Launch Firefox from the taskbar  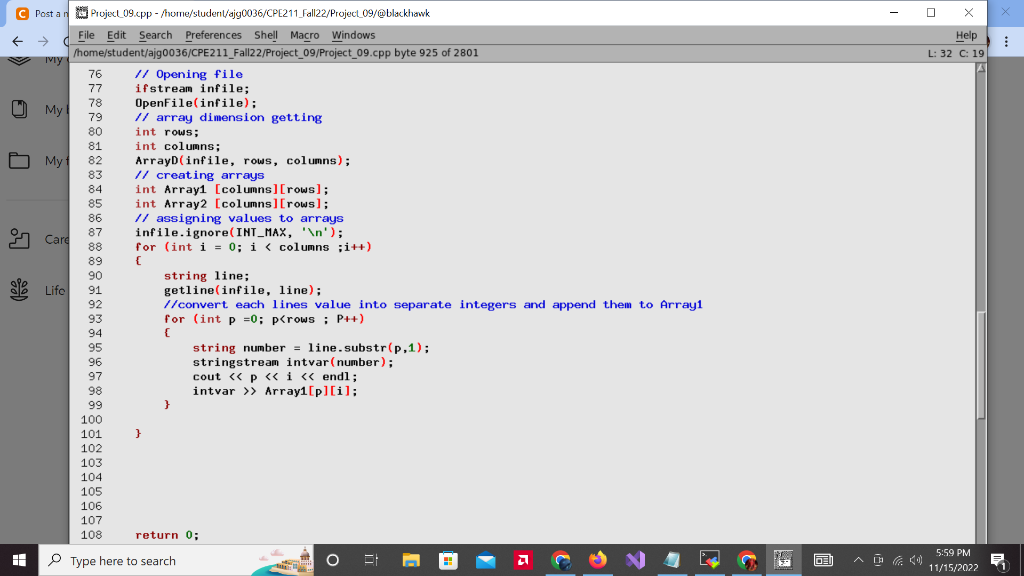[598, 560]
